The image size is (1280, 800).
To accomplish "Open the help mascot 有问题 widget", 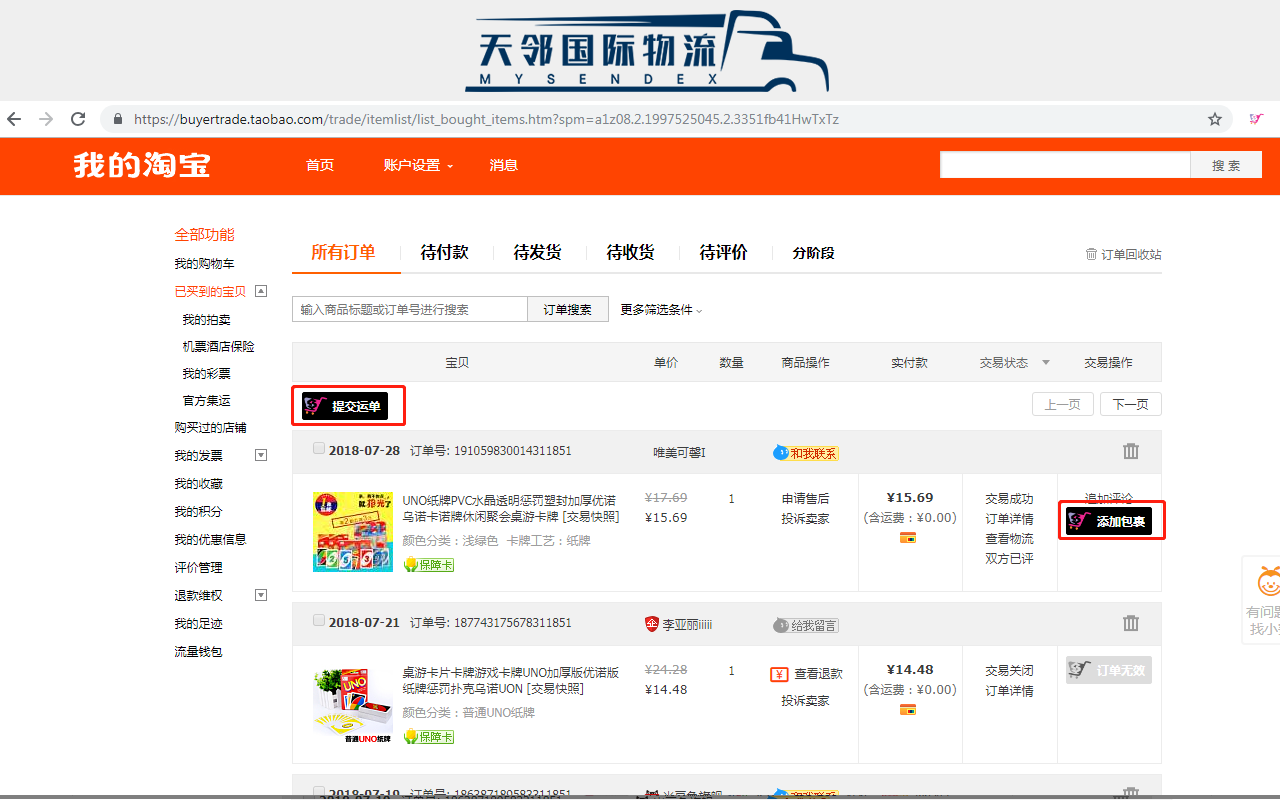I will coord(1261,598).
